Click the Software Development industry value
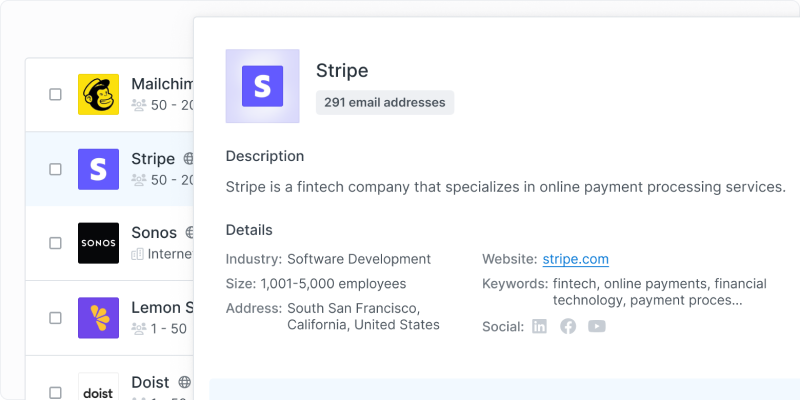Viewport: 800px width, 400px height. click(359, 259)
